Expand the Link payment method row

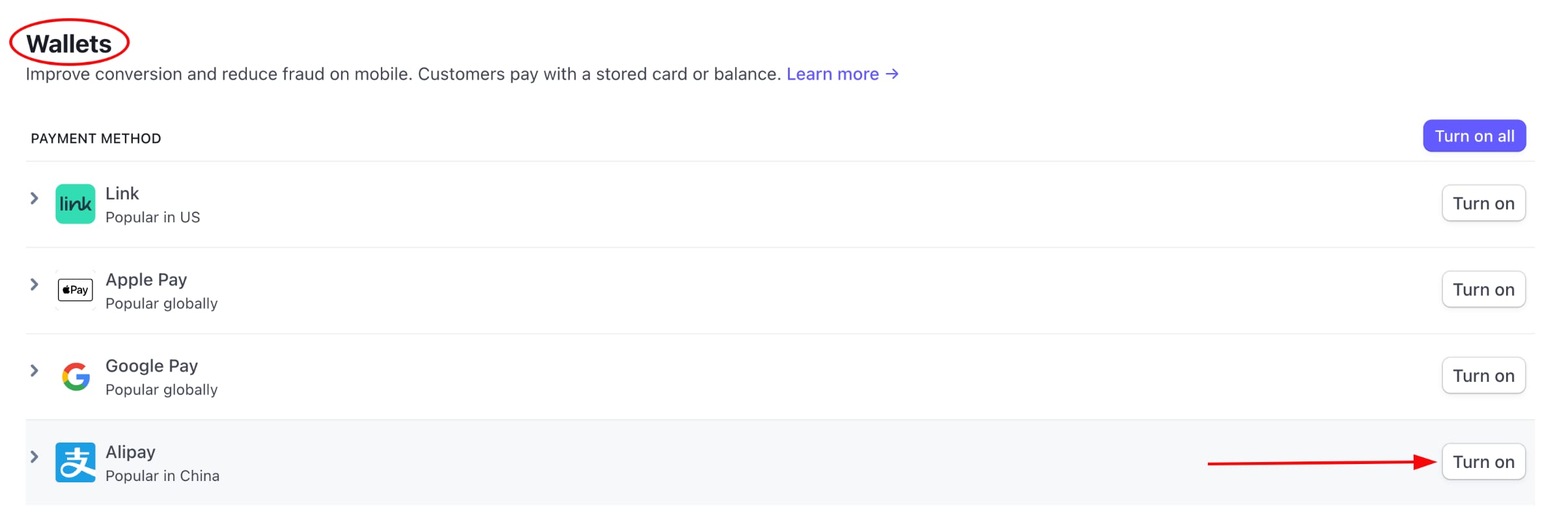(x=34, y=198)
